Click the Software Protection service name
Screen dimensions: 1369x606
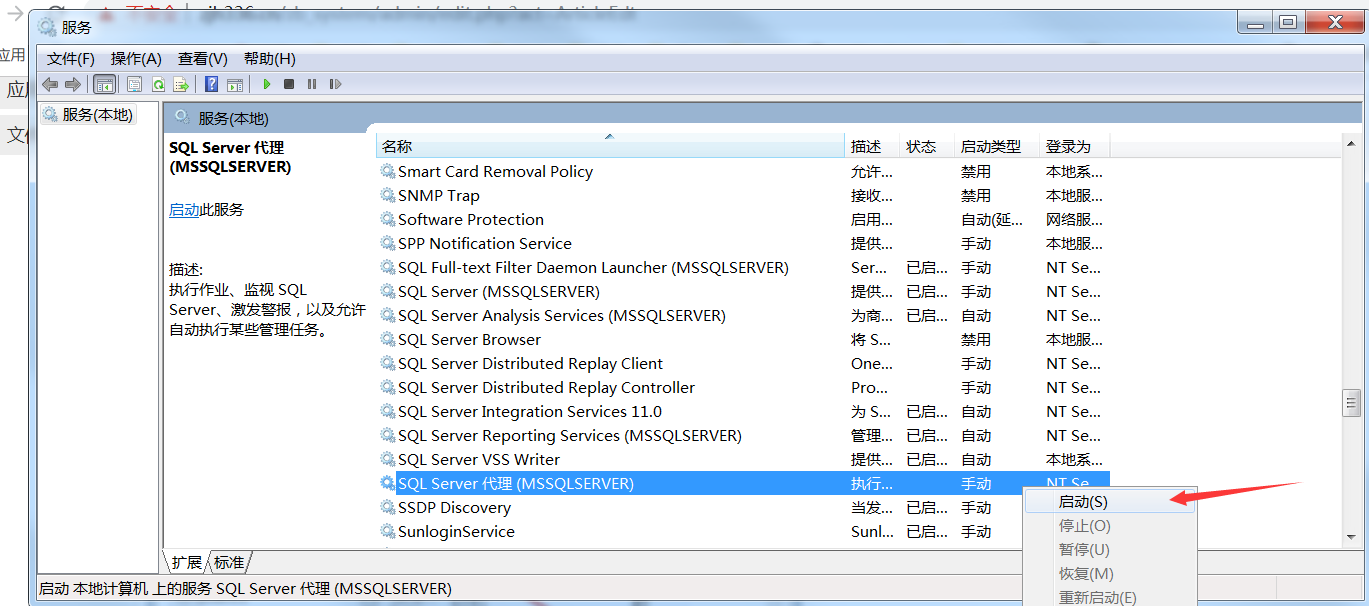[x=471, y=220]
